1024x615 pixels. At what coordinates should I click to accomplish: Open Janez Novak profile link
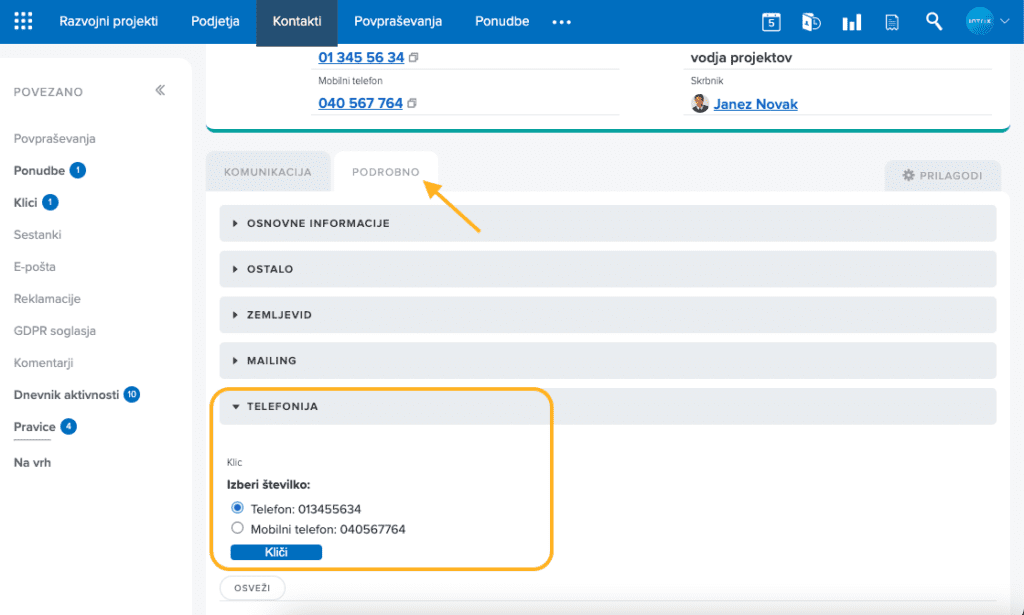pyautogui.click(x=755, y=104)
